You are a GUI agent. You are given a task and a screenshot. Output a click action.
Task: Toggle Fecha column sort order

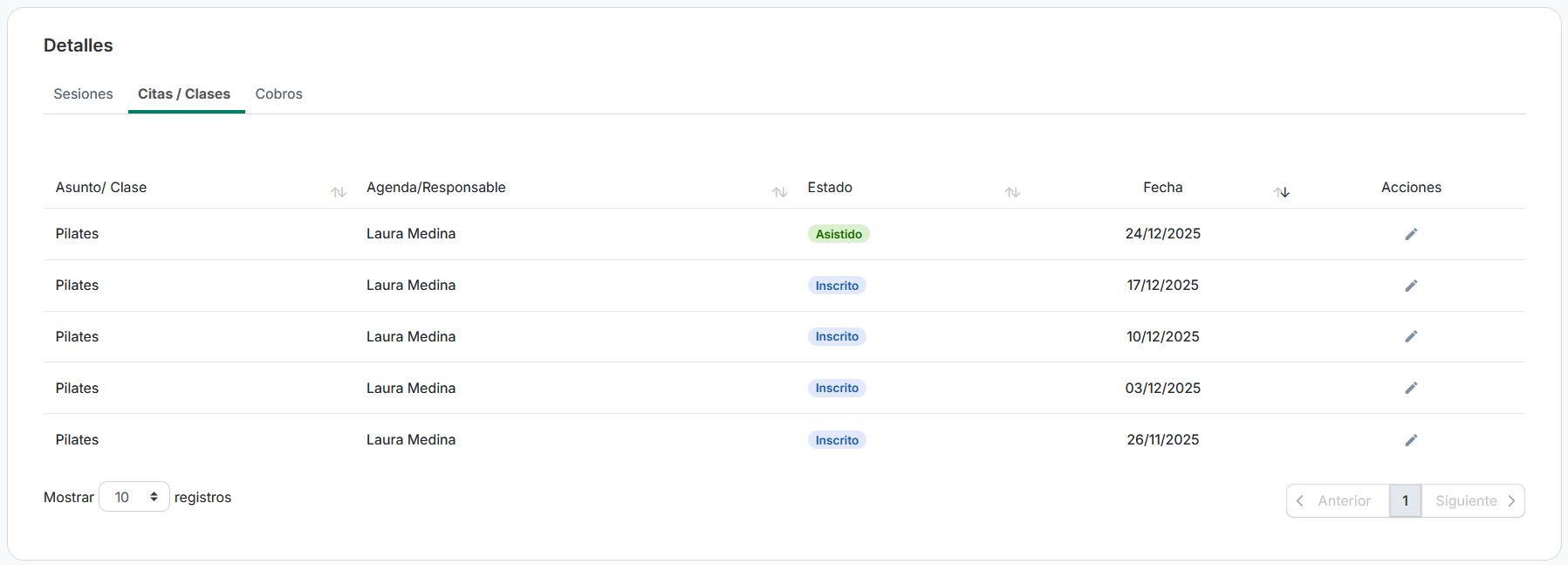click(1281, 192)
